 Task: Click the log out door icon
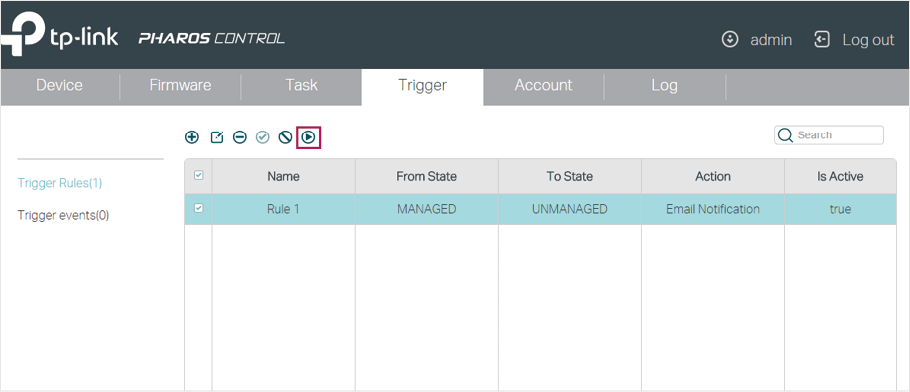822,39
